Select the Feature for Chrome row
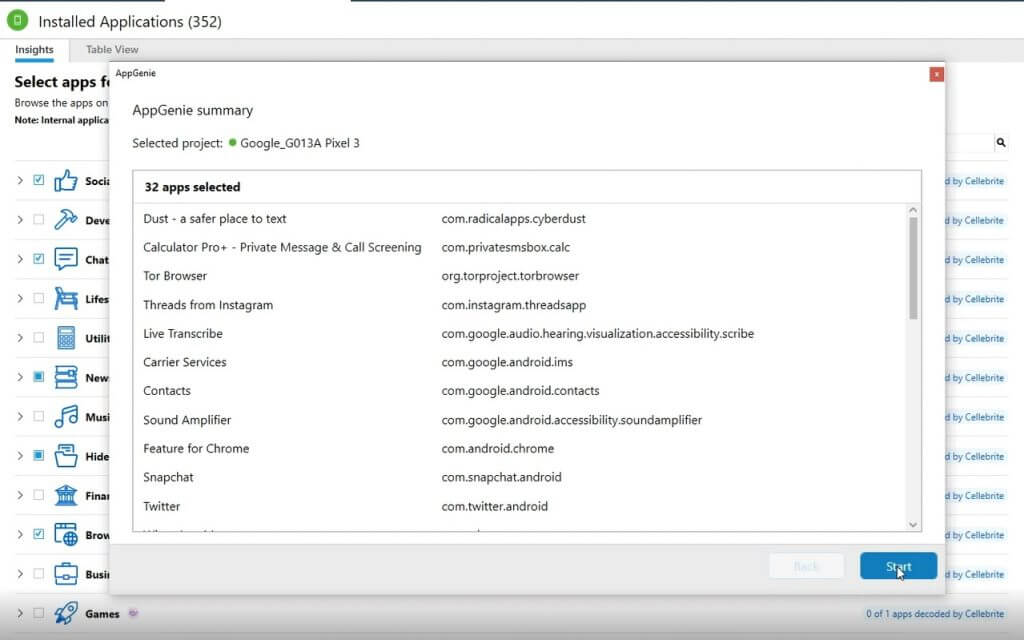Screen dimensions: 1024x640 [x=520, y=449]
